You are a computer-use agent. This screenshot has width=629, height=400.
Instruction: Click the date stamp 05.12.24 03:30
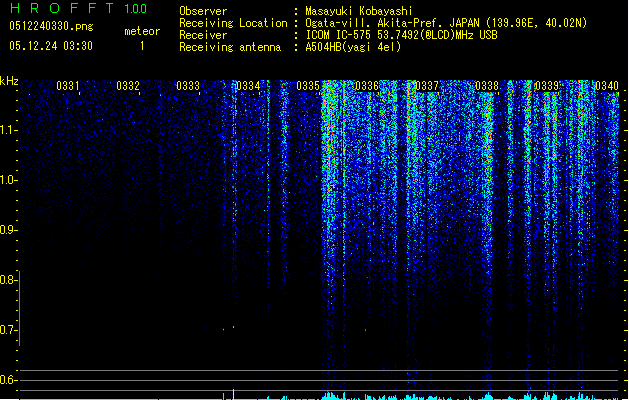(x=51, y=46)
